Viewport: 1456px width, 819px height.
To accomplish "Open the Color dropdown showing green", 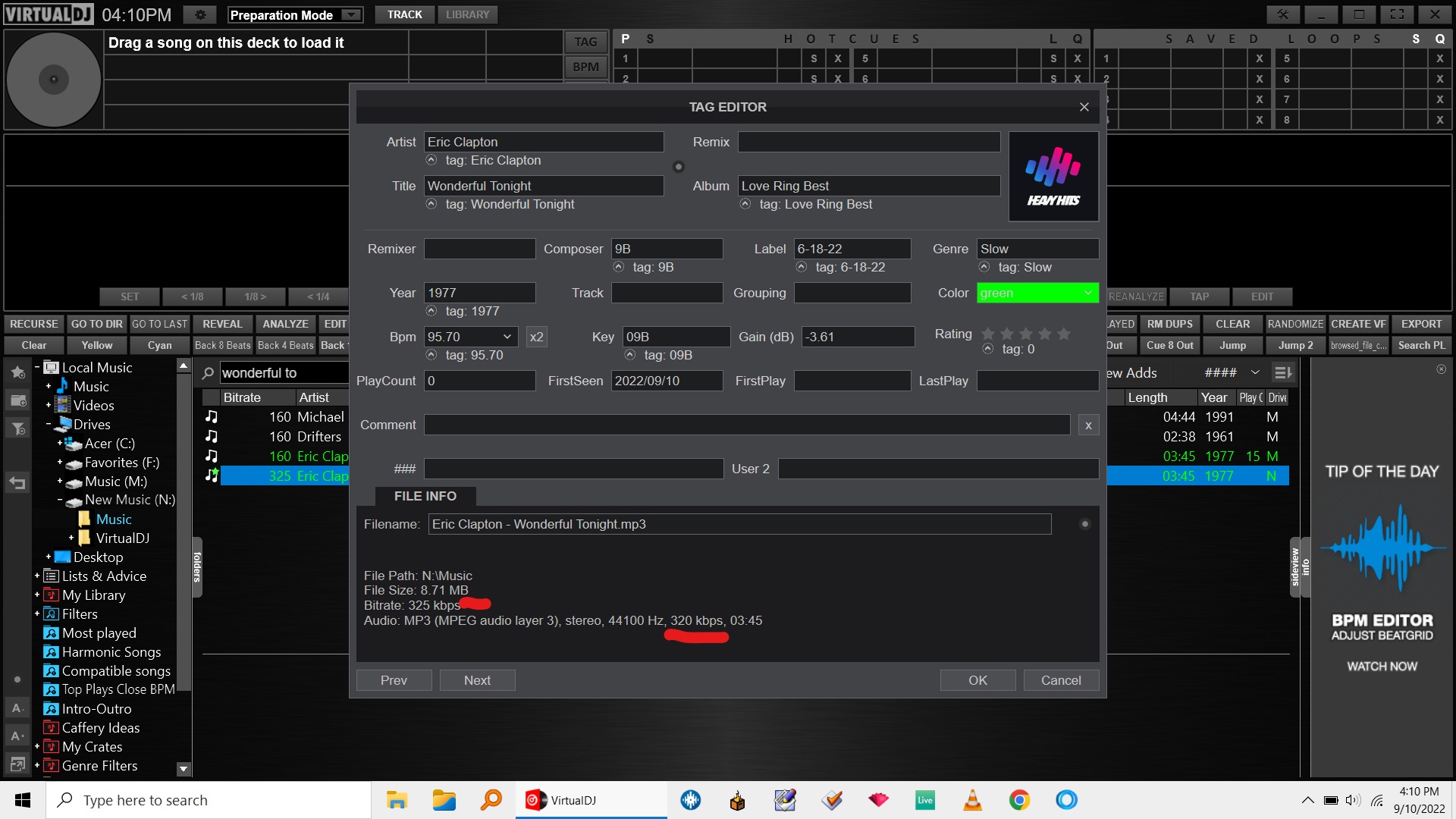I will pyautogui.click(x=1037, y=293).
